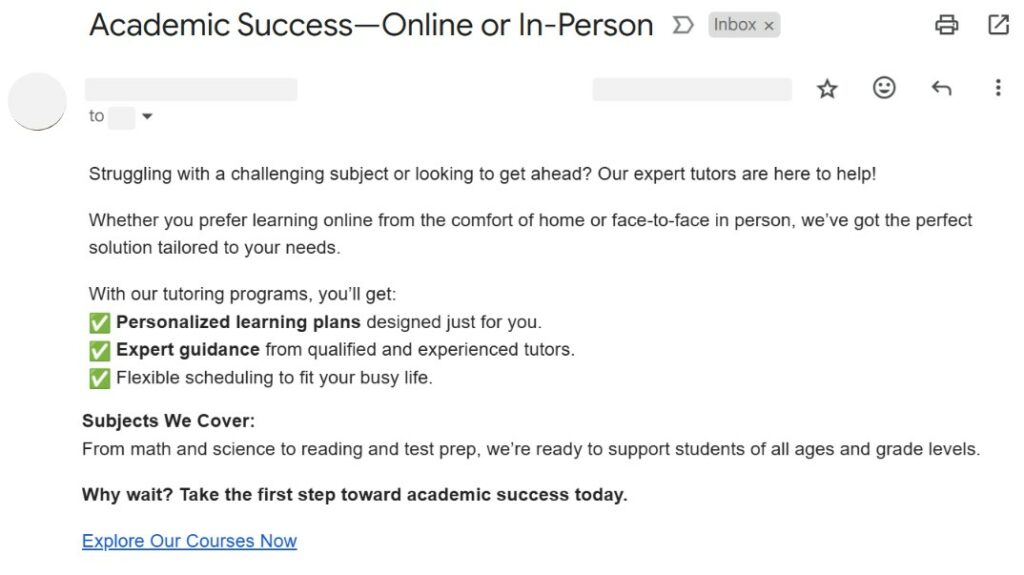Click the blurred email date field
The height and width of the screenshot is (575, 1024).
tap(692, 89)
